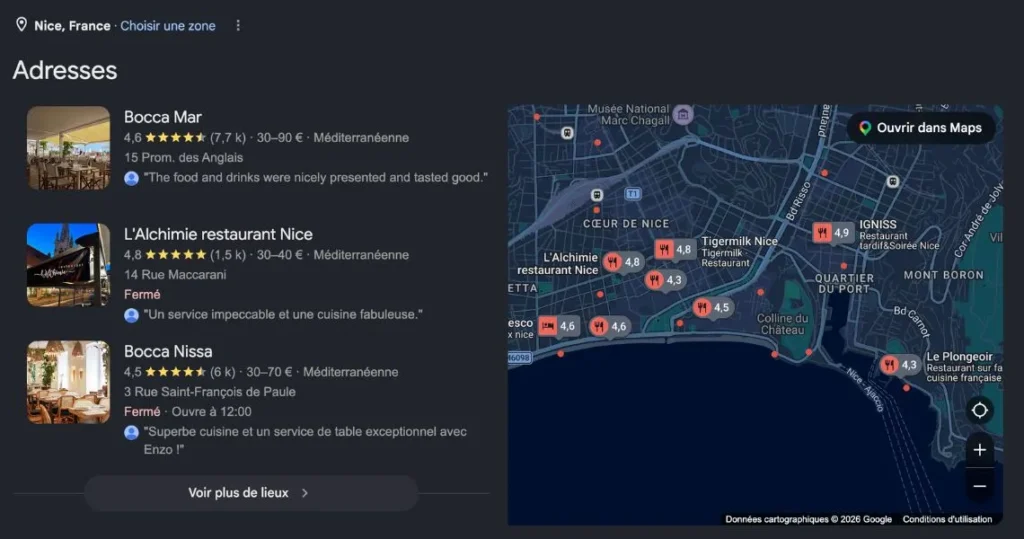Click the Nice, France location text

pyautogui.click(x=72, y=25)
